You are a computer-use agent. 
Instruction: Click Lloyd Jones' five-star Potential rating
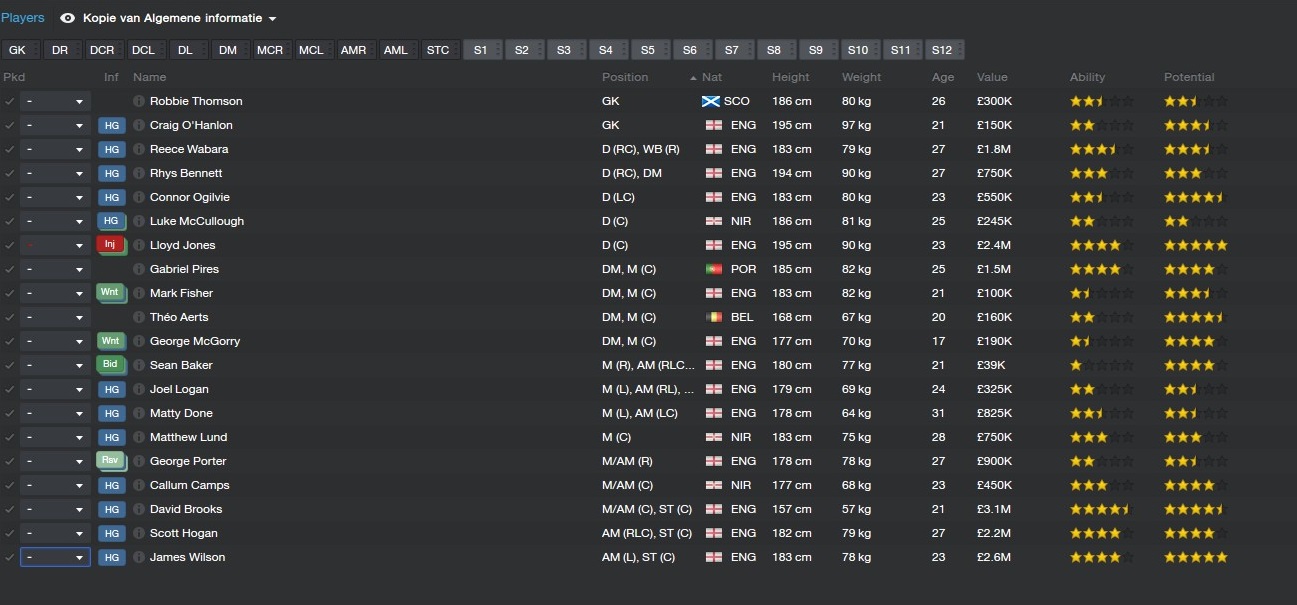pos(1195,245)
